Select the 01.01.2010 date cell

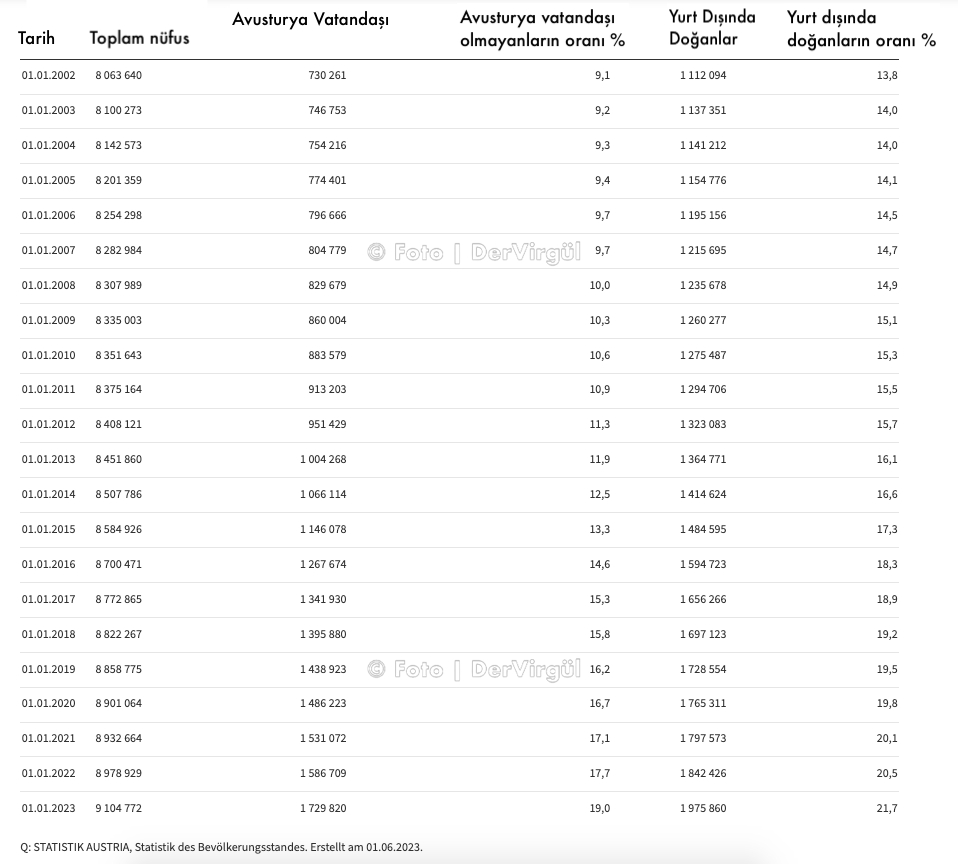[48, 355]
